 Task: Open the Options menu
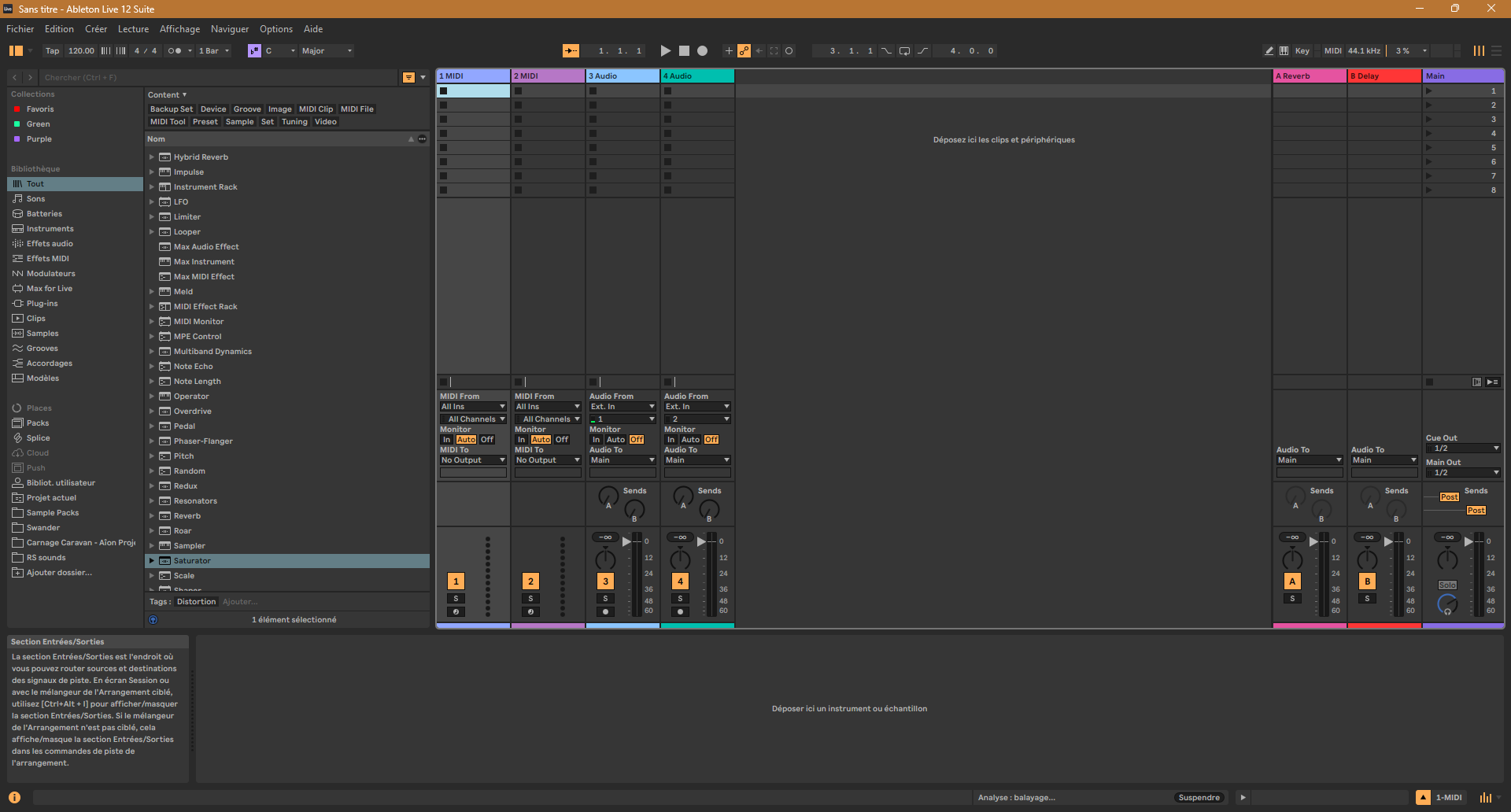click(276, 29)
